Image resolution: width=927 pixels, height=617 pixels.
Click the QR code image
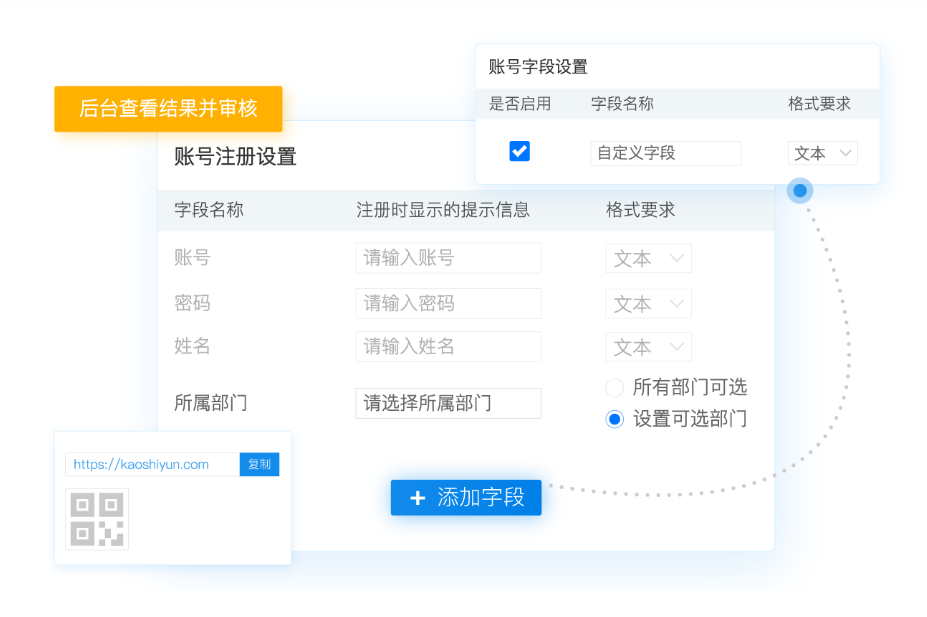click(x=97, y=519)
